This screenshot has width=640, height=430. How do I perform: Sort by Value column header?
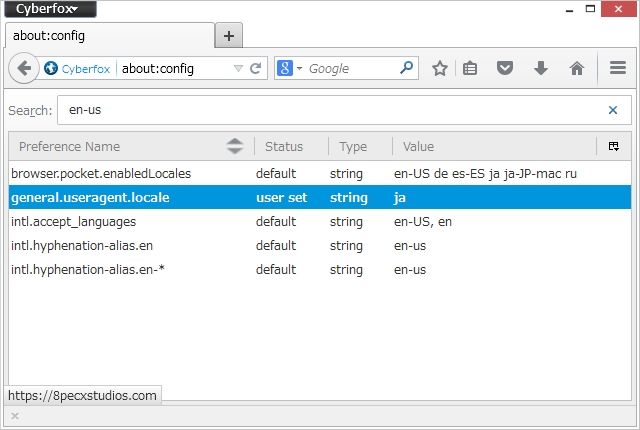point(494,146)
